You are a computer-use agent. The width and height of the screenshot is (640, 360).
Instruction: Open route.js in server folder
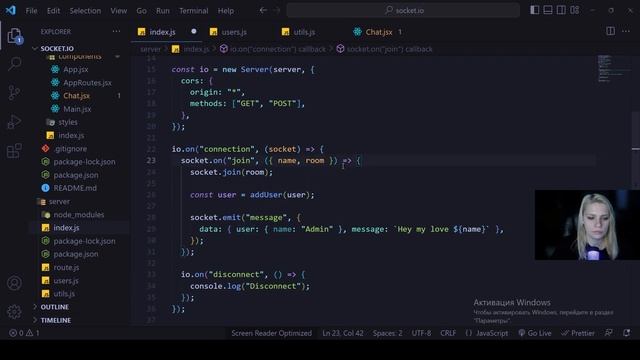(x=66, y=267)
